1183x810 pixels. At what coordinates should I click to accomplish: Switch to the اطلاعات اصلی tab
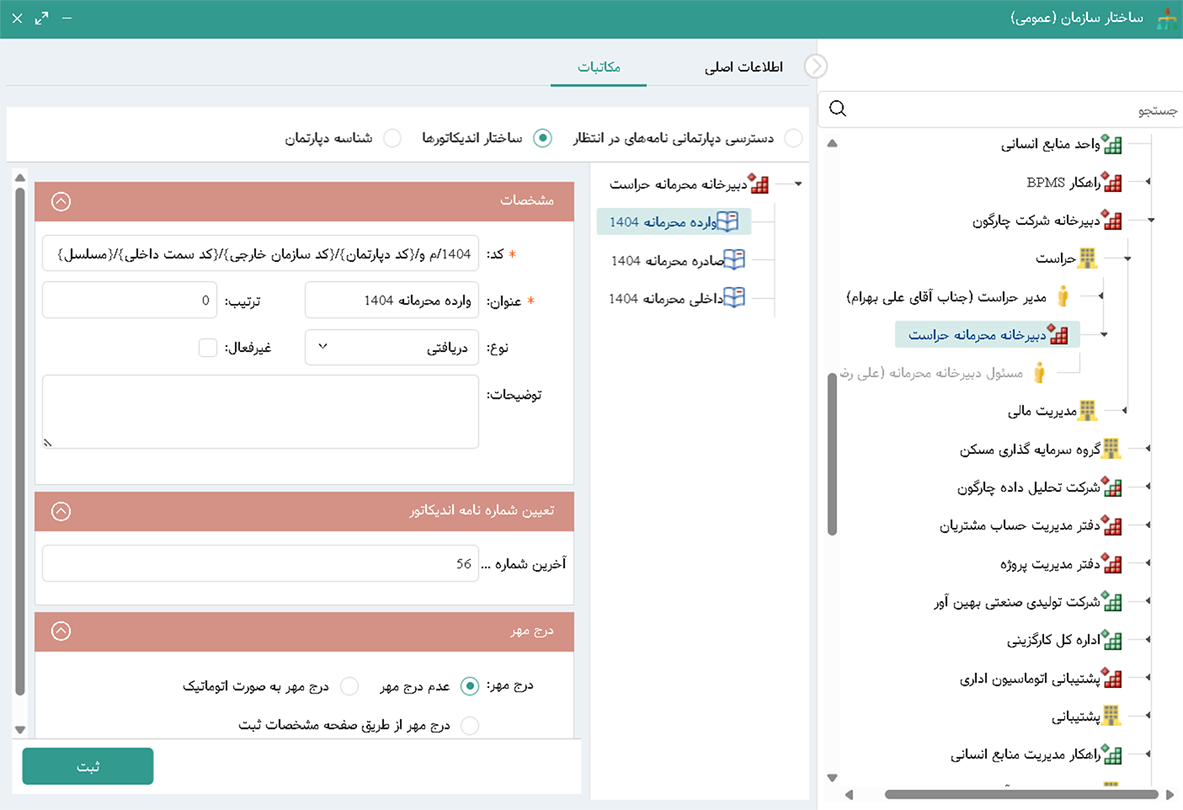click(x=743, y=67)
